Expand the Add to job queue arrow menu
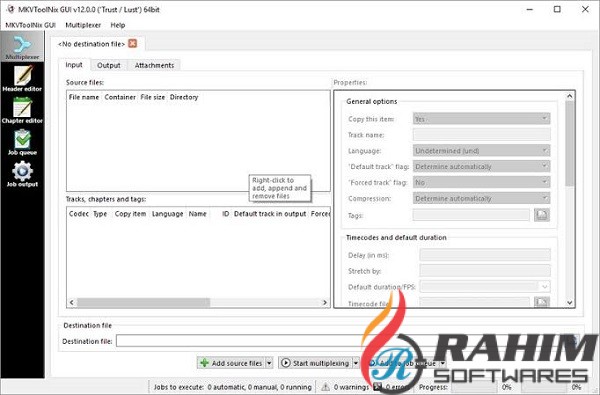 [x=443, y=363]
